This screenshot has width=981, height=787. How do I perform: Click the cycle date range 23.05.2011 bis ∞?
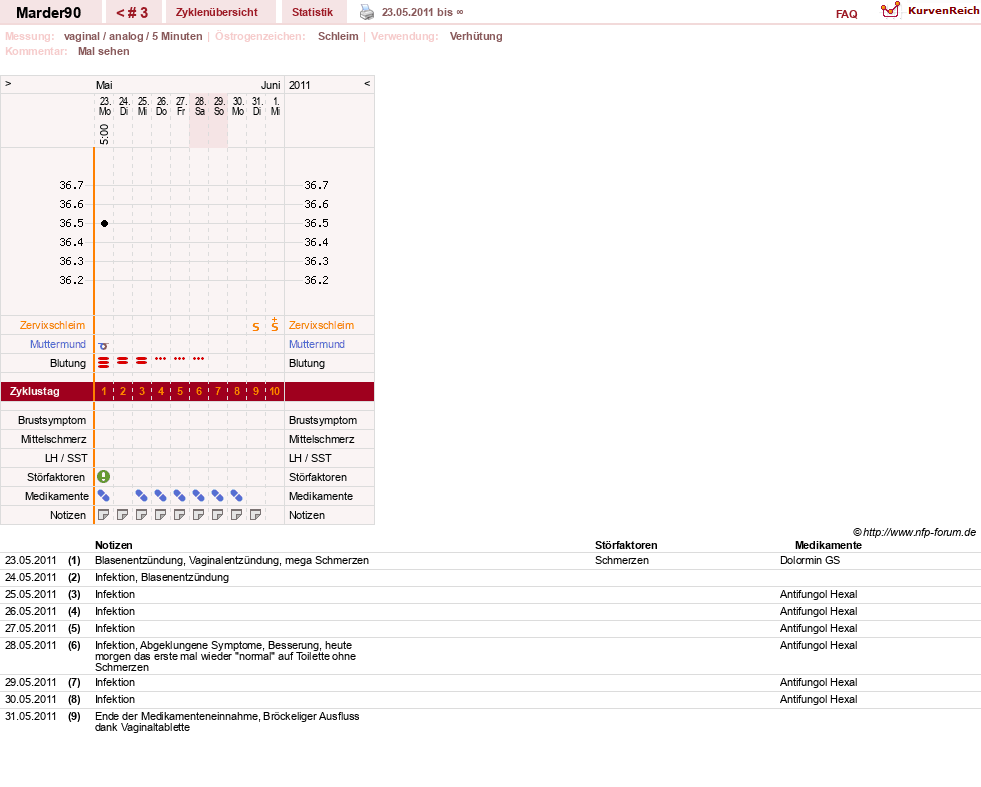click(423, 12)
